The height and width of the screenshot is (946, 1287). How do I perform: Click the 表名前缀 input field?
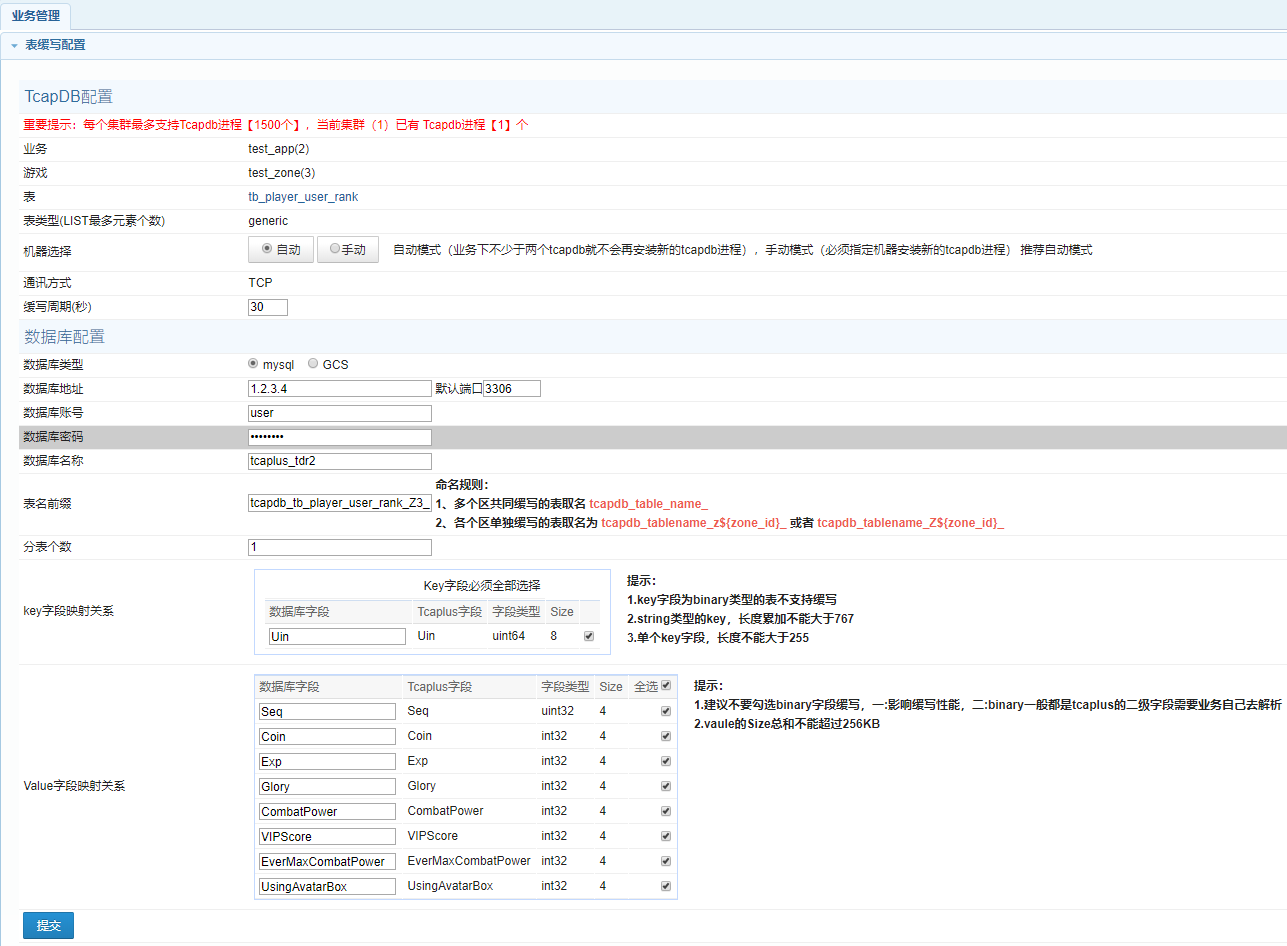pyautogui.click(x=339, y=503)
